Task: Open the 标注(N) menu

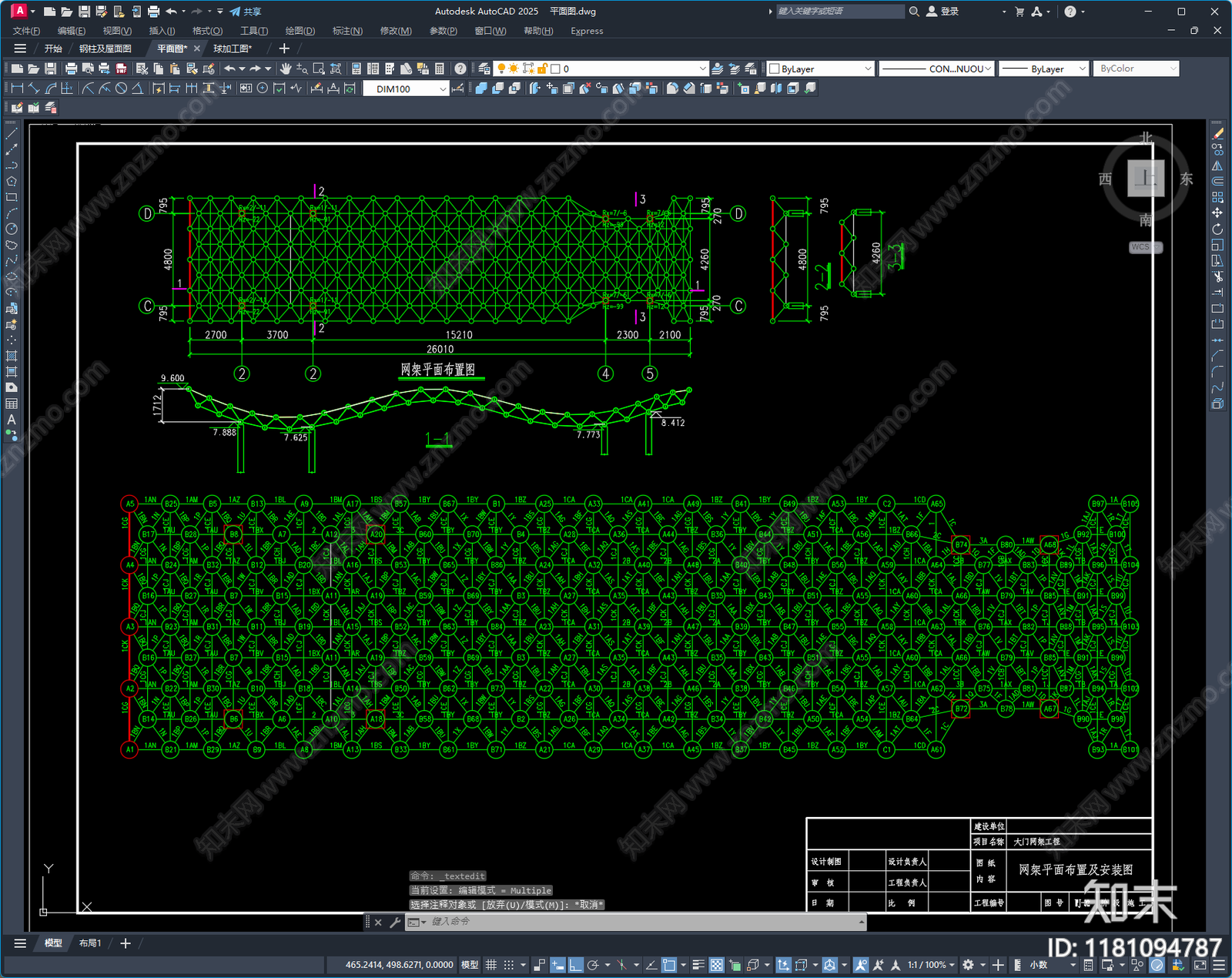Action: pyautogui.click(x=347, y=31)
